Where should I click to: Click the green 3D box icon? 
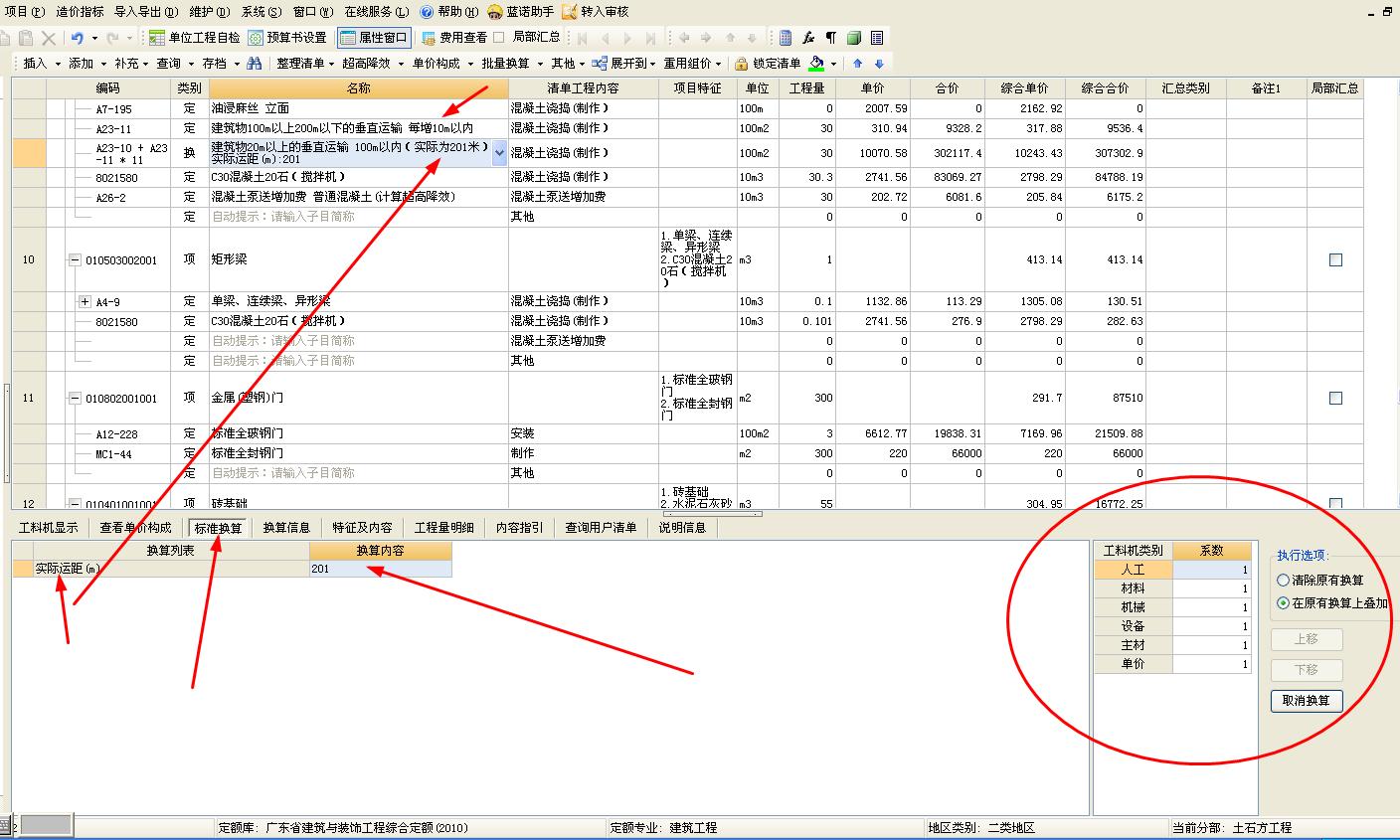coord(853,38)
